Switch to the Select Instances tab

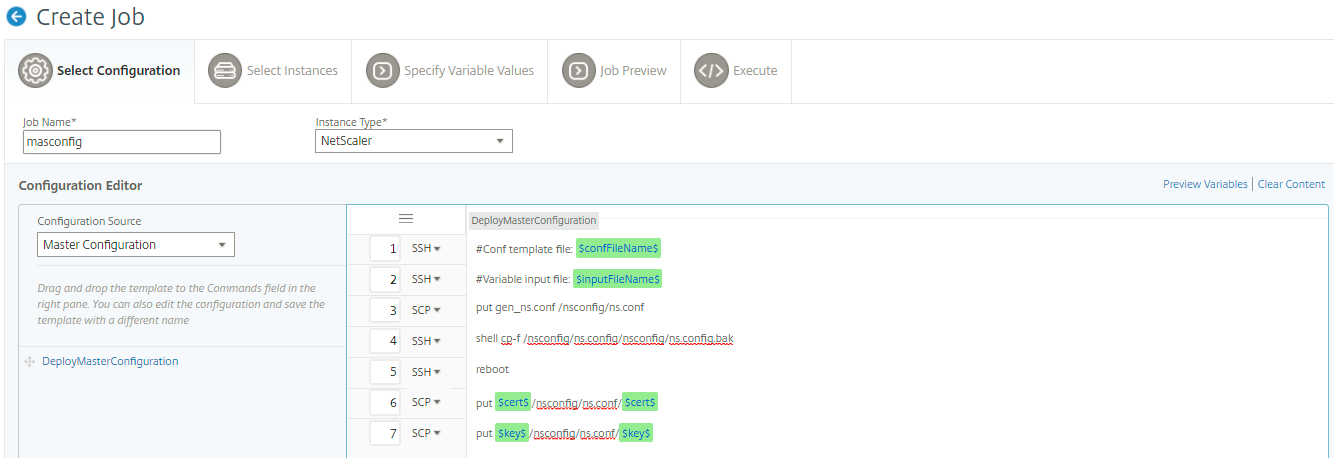[273, 71]
